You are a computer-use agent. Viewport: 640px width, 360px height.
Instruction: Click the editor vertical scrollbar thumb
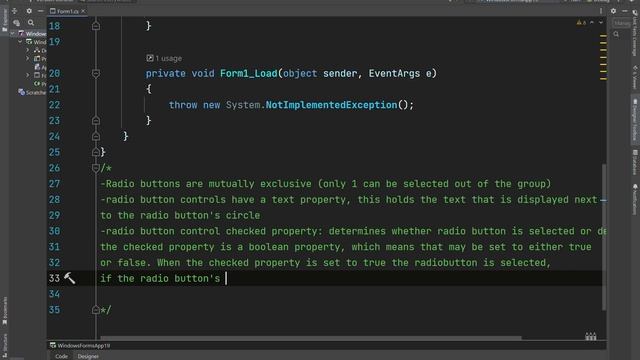pos(604,237)
